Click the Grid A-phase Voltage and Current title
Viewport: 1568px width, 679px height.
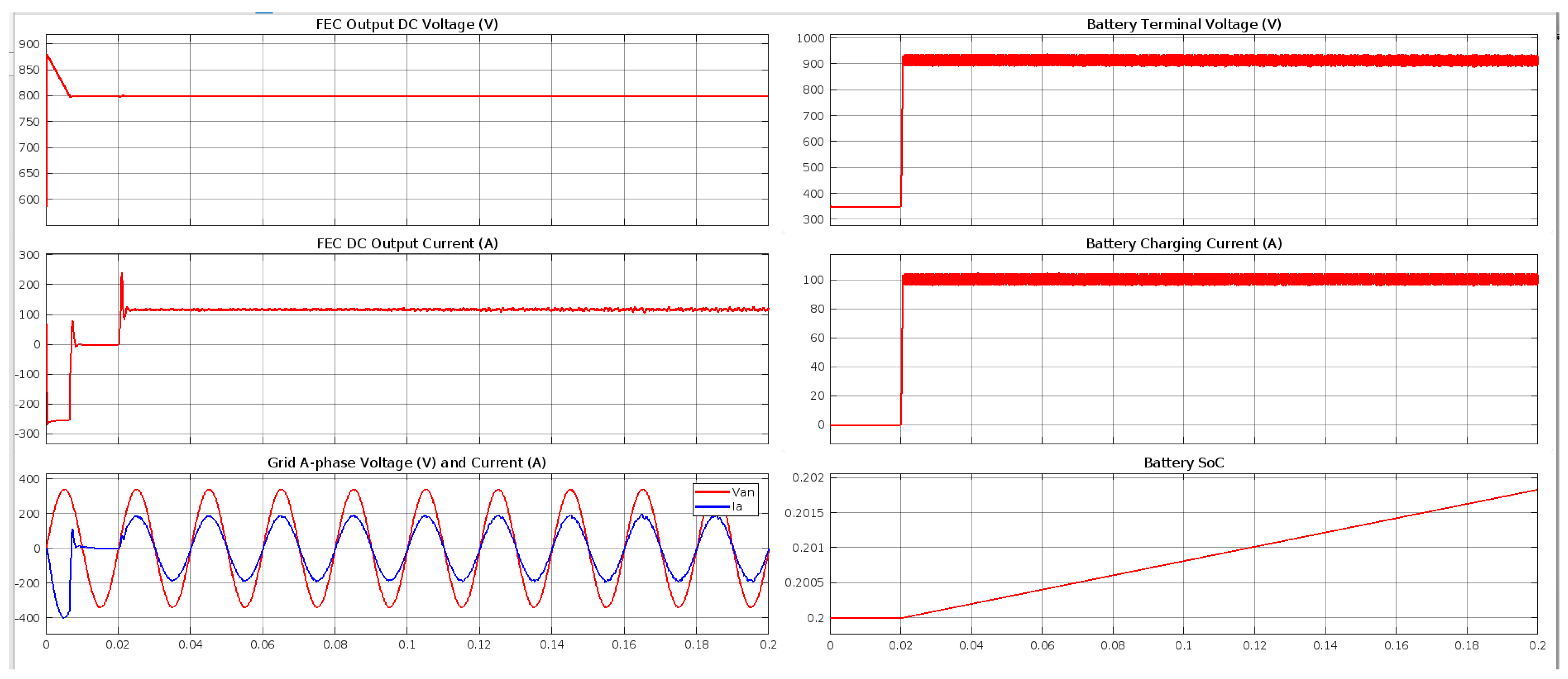click(x=406, y=463)
